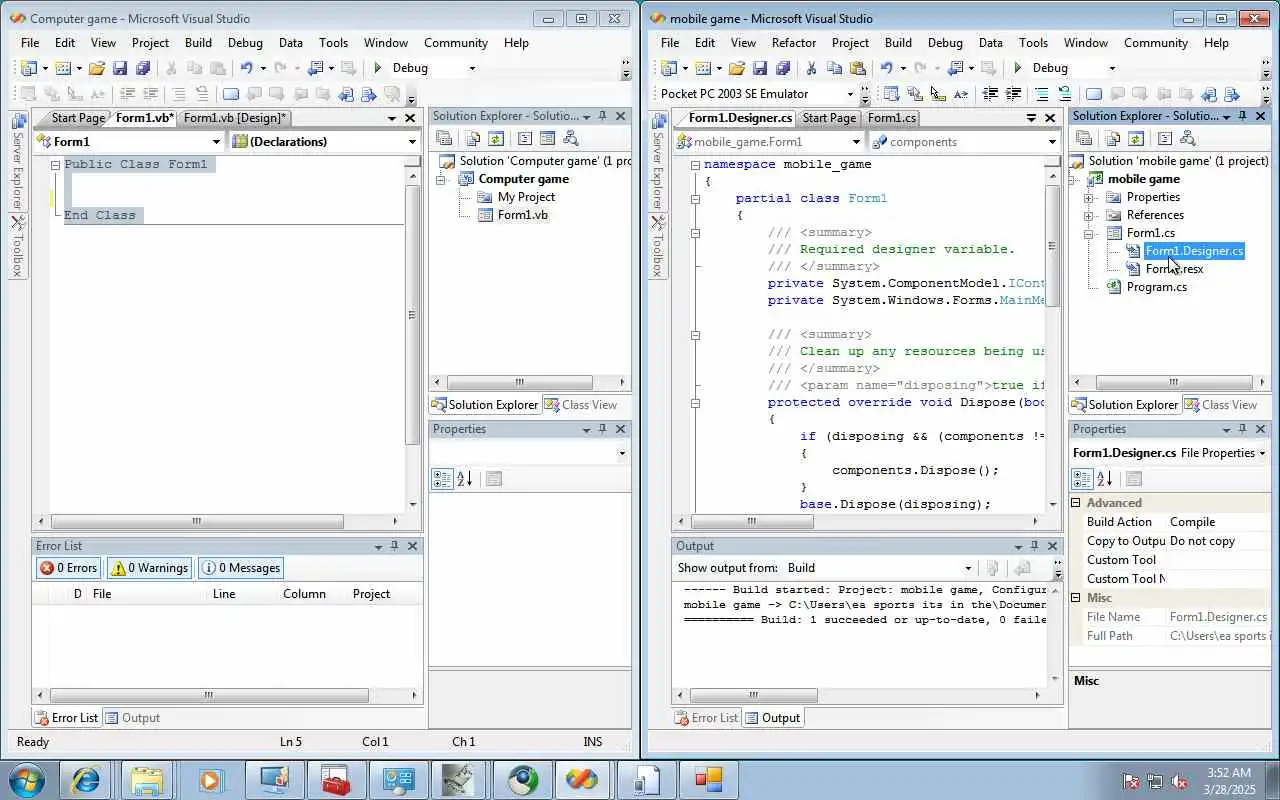Toggle the 0 Messages filter button
The width and height of the screenshot is (1280, 800).
241,568
